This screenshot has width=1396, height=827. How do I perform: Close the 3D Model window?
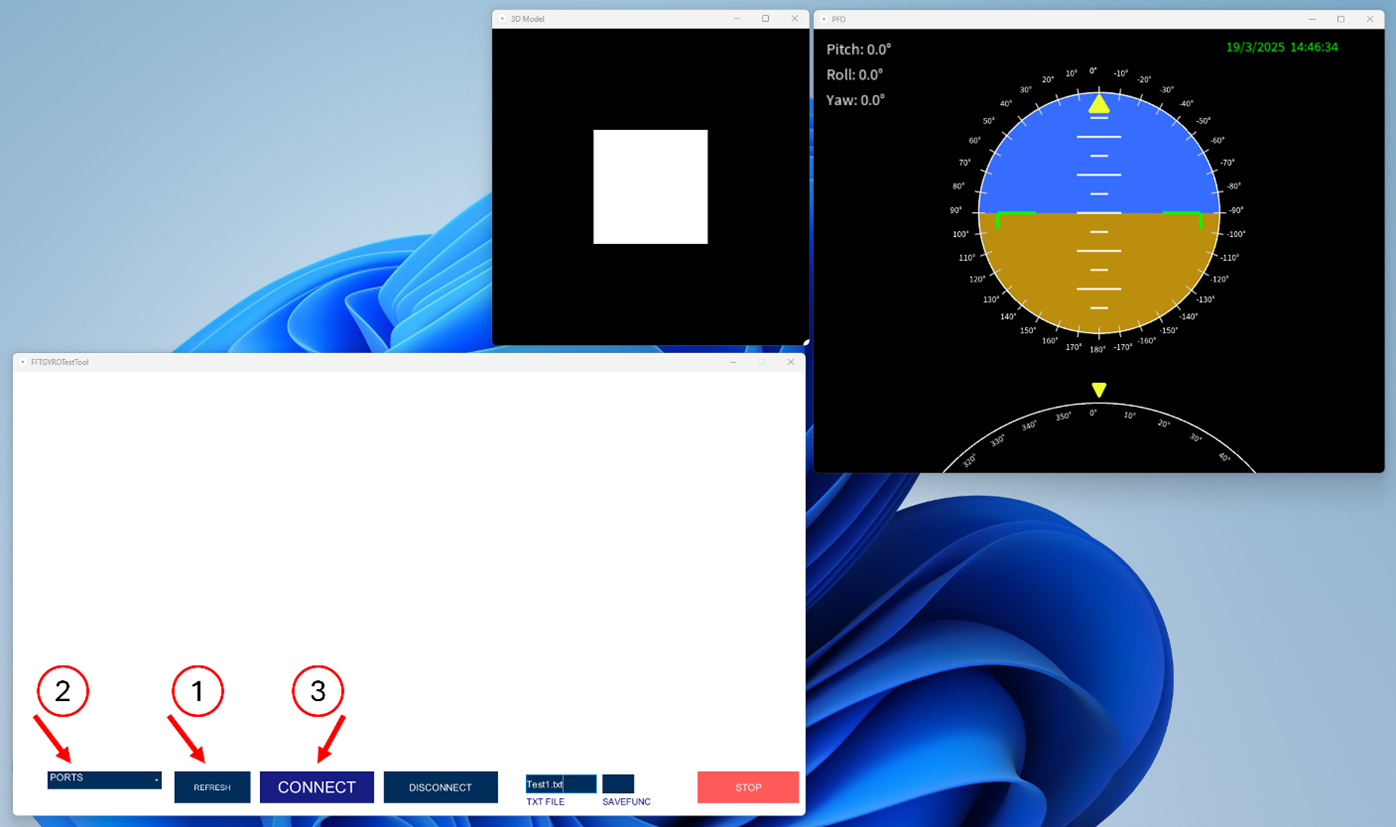pyautogui.click(x=795, y=19)
